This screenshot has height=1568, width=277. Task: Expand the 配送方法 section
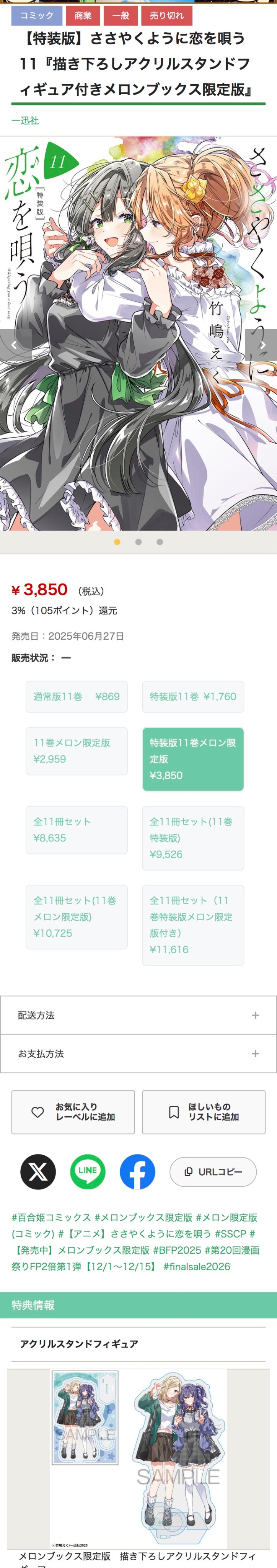(x=138, y=1015)
